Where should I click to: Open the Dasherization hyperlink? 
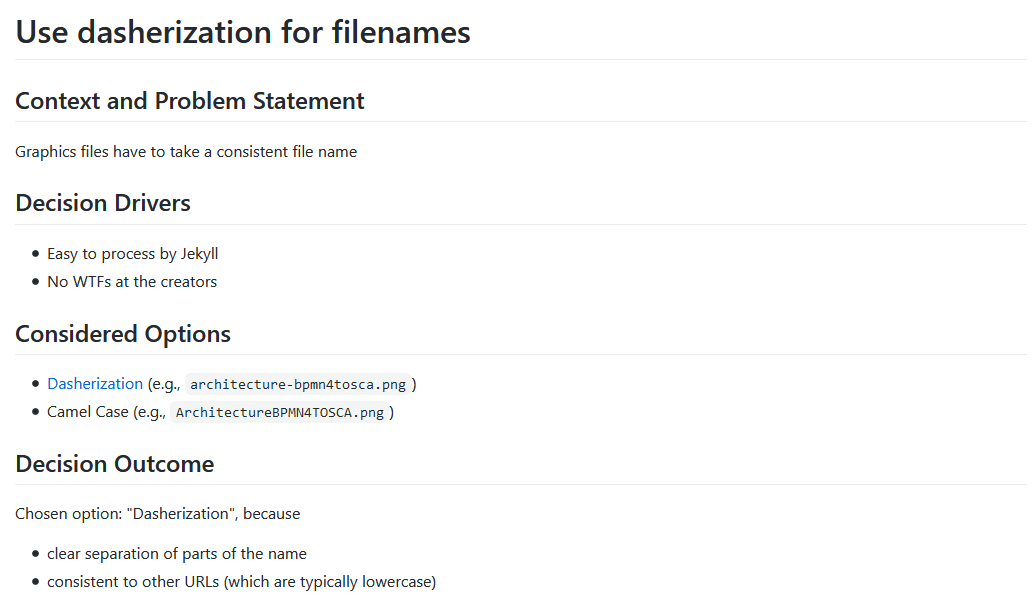click(x=95, y=384)
